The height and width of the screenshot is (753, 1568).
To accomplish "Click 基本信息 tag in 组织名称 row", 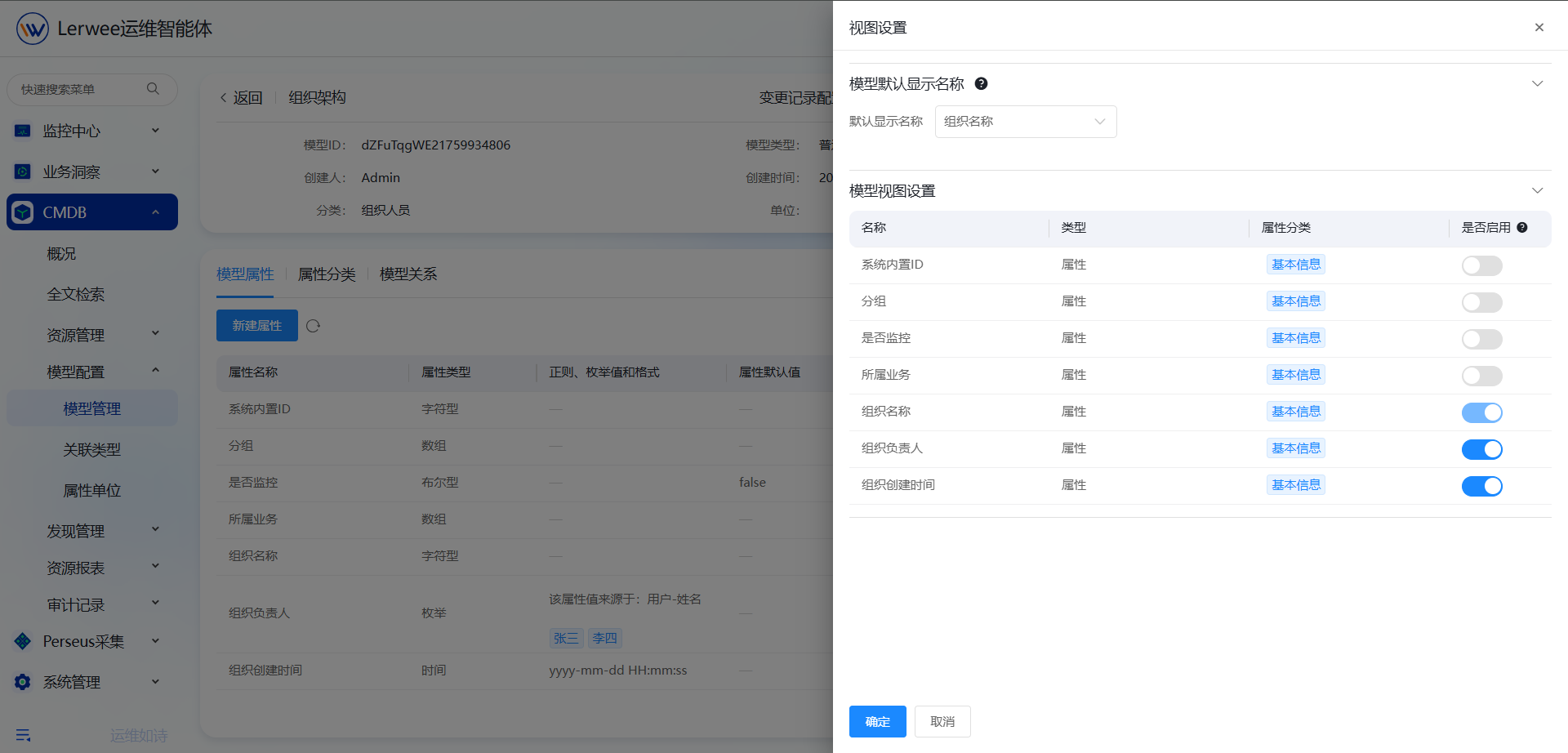I will coord(1296,412).
